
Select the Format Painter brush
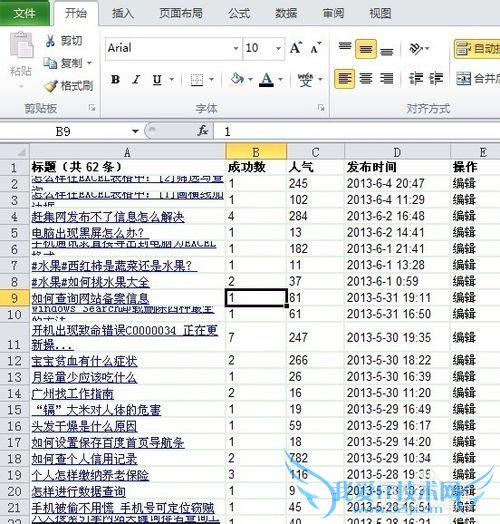pyautogui.click(x=51, y=86)
